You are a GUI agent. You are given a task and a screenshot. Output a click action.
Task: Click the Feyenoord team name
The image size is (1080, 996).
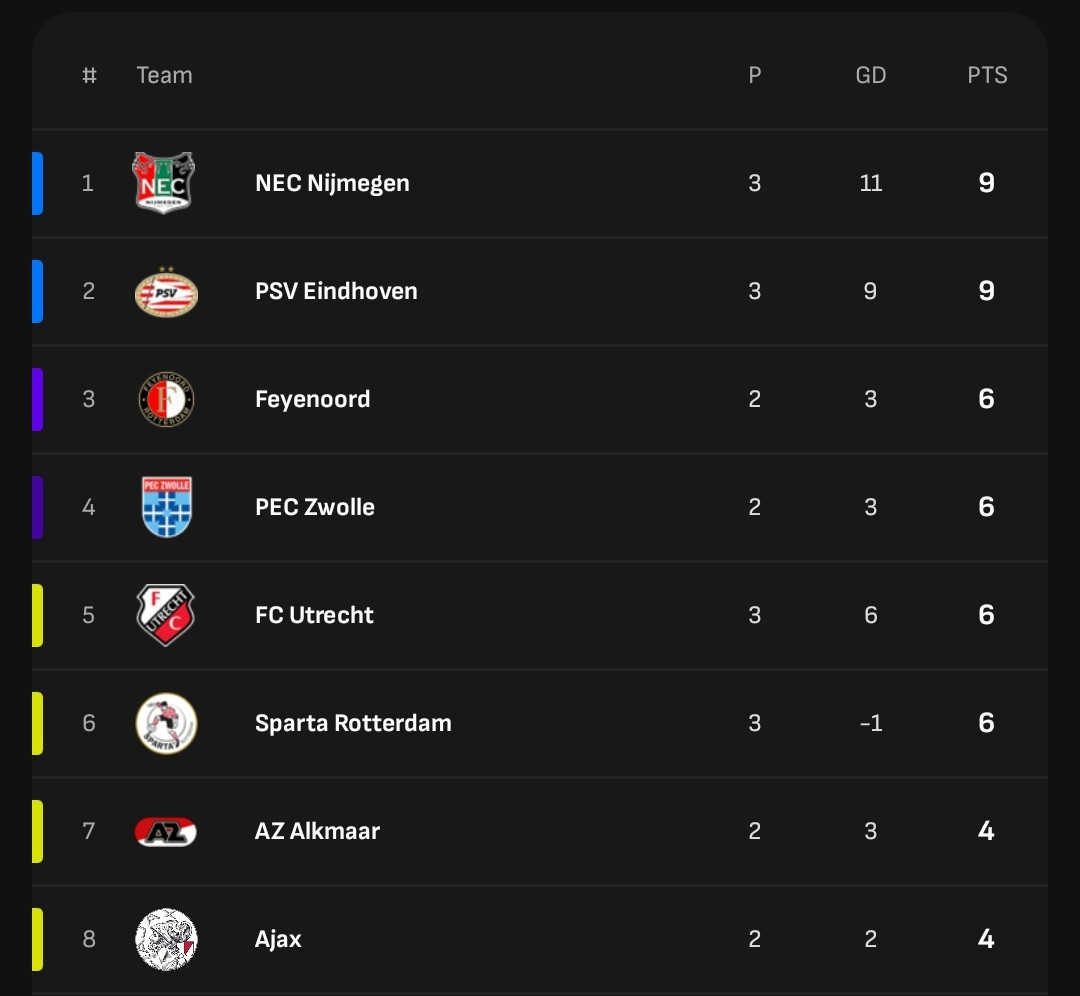(312, 399)
